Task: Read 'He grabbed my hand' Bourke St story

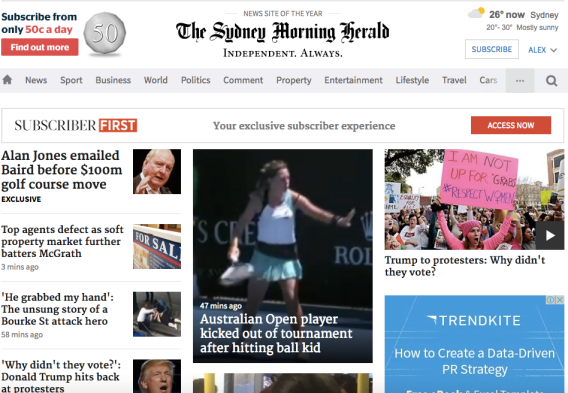Action: (x=57, y=309)
